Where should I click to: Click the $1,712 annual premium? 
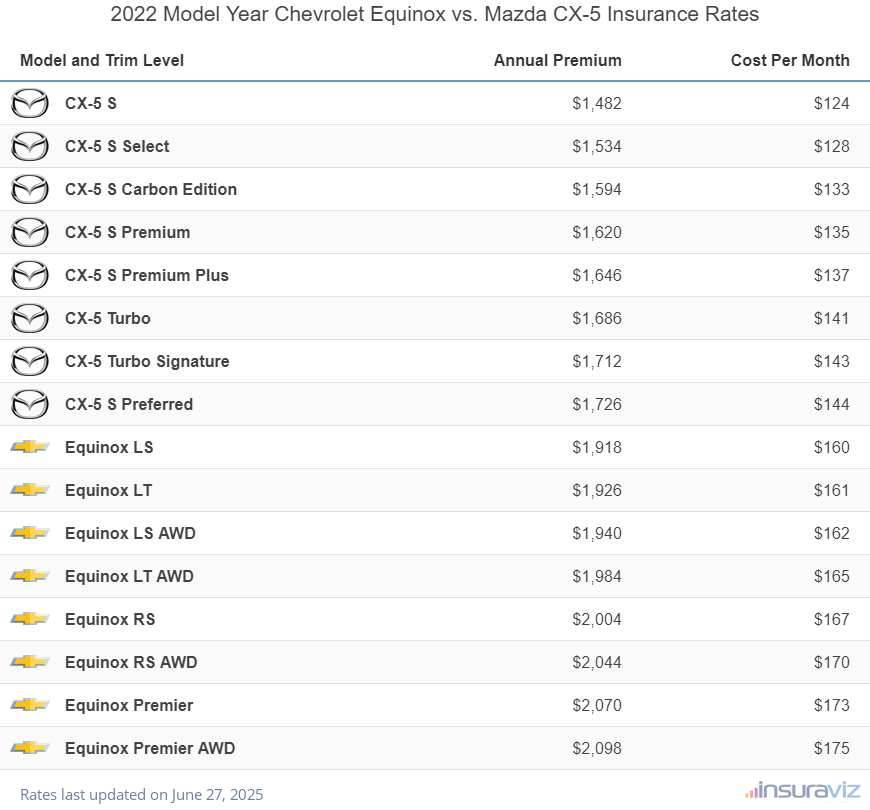coord(597,361)
